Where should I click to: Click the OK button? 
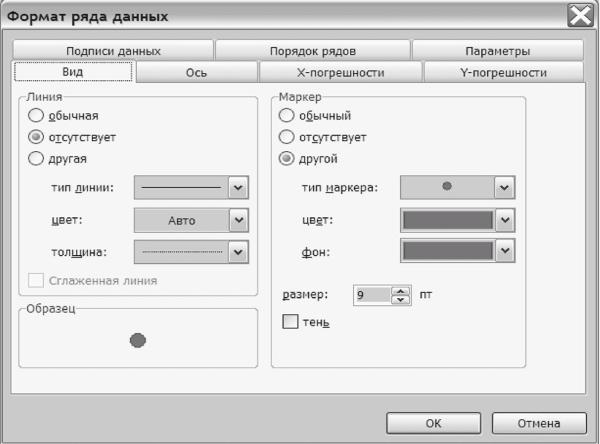point(434,423)
